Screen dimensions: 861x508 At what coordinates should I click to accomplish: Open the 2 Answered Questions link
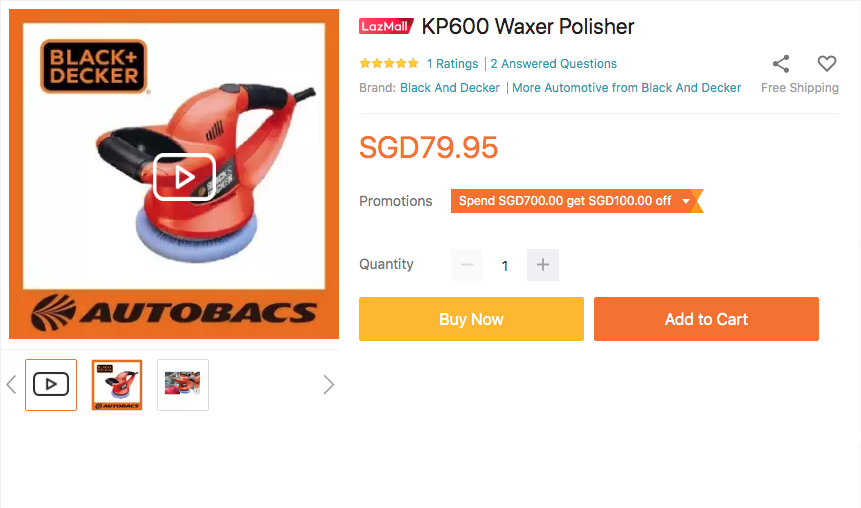tap(553, 64)
